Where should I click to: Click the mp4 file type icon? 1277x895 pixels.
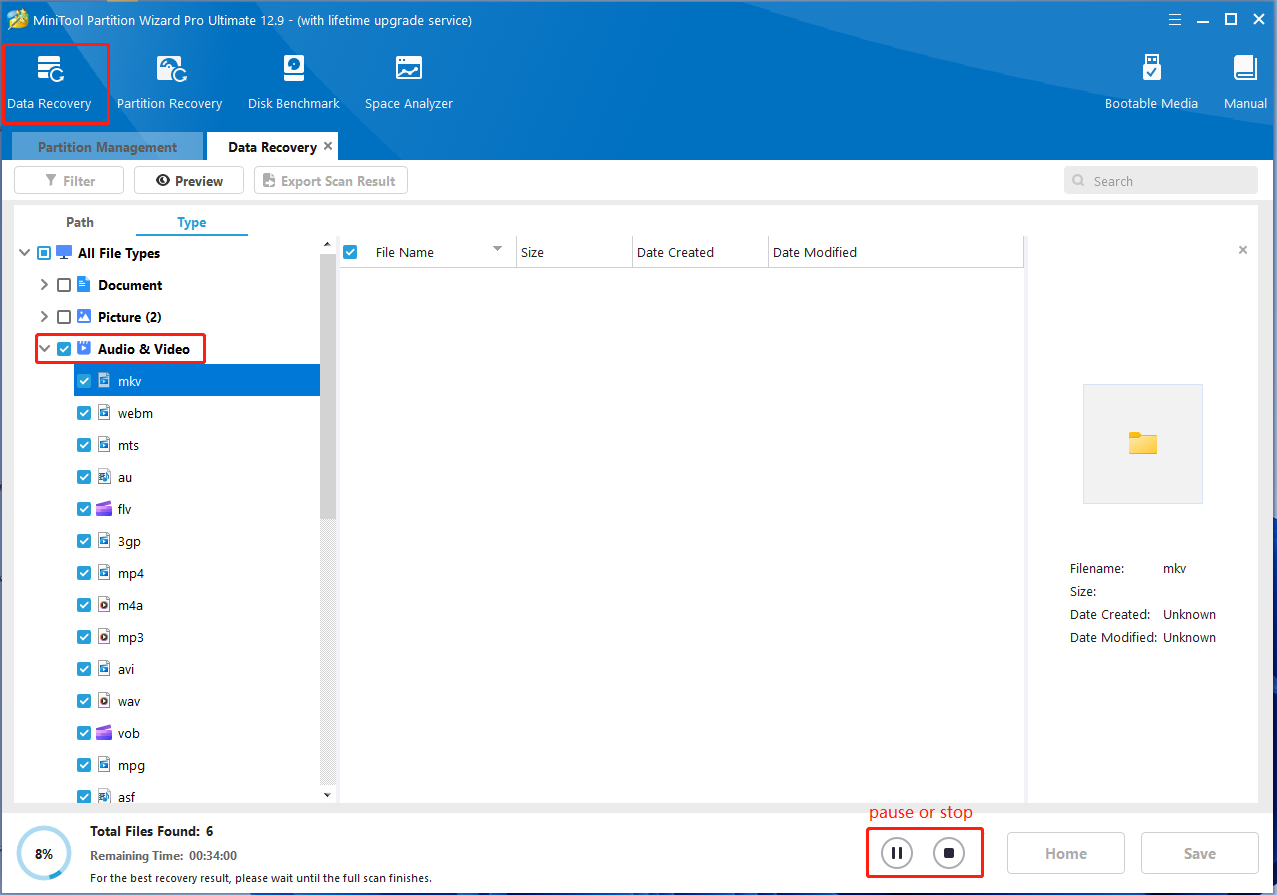pyautogui.click(x=104, y=573)
